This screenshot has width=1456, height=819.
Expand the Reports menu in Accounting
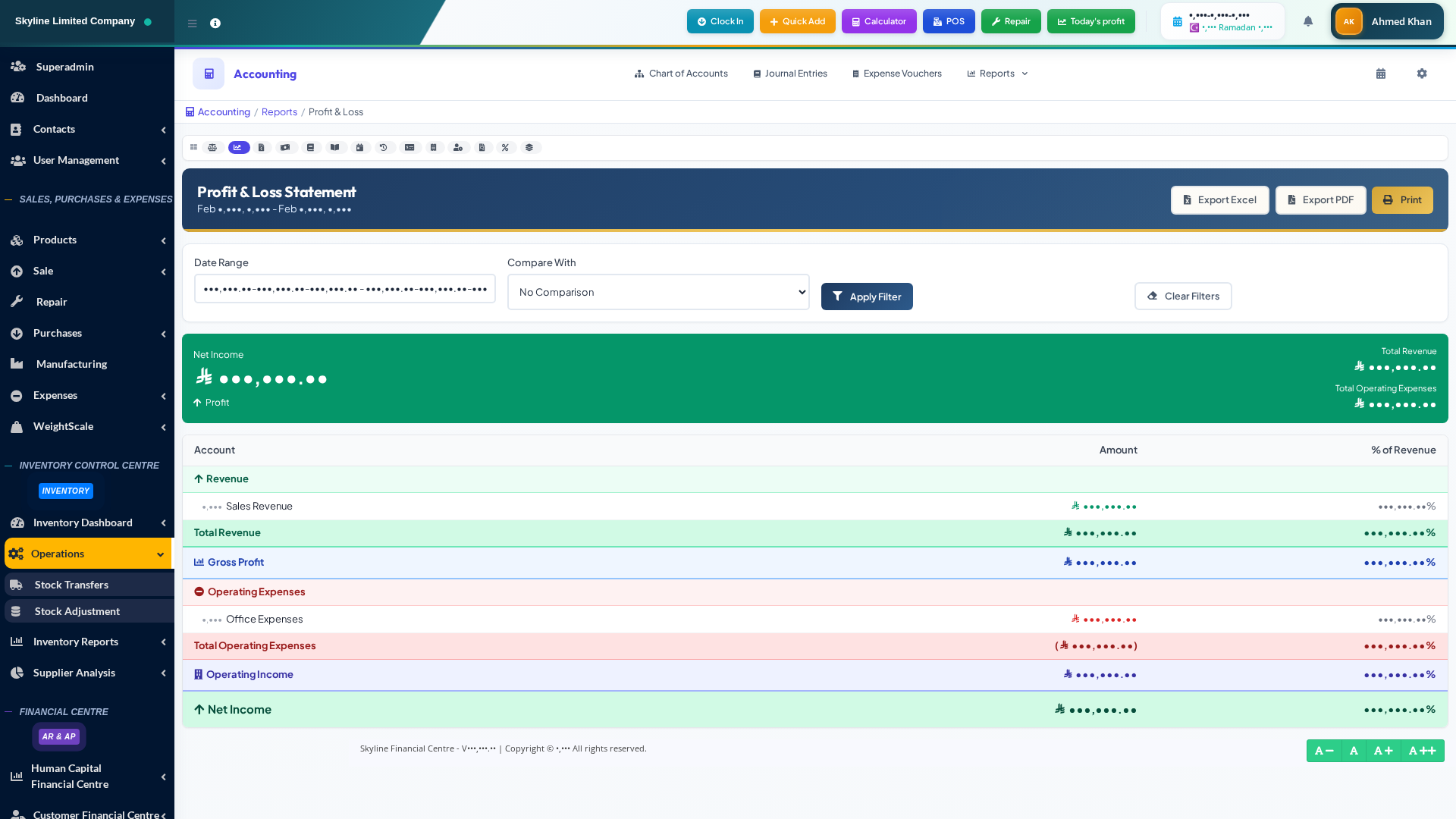point(997,74)
